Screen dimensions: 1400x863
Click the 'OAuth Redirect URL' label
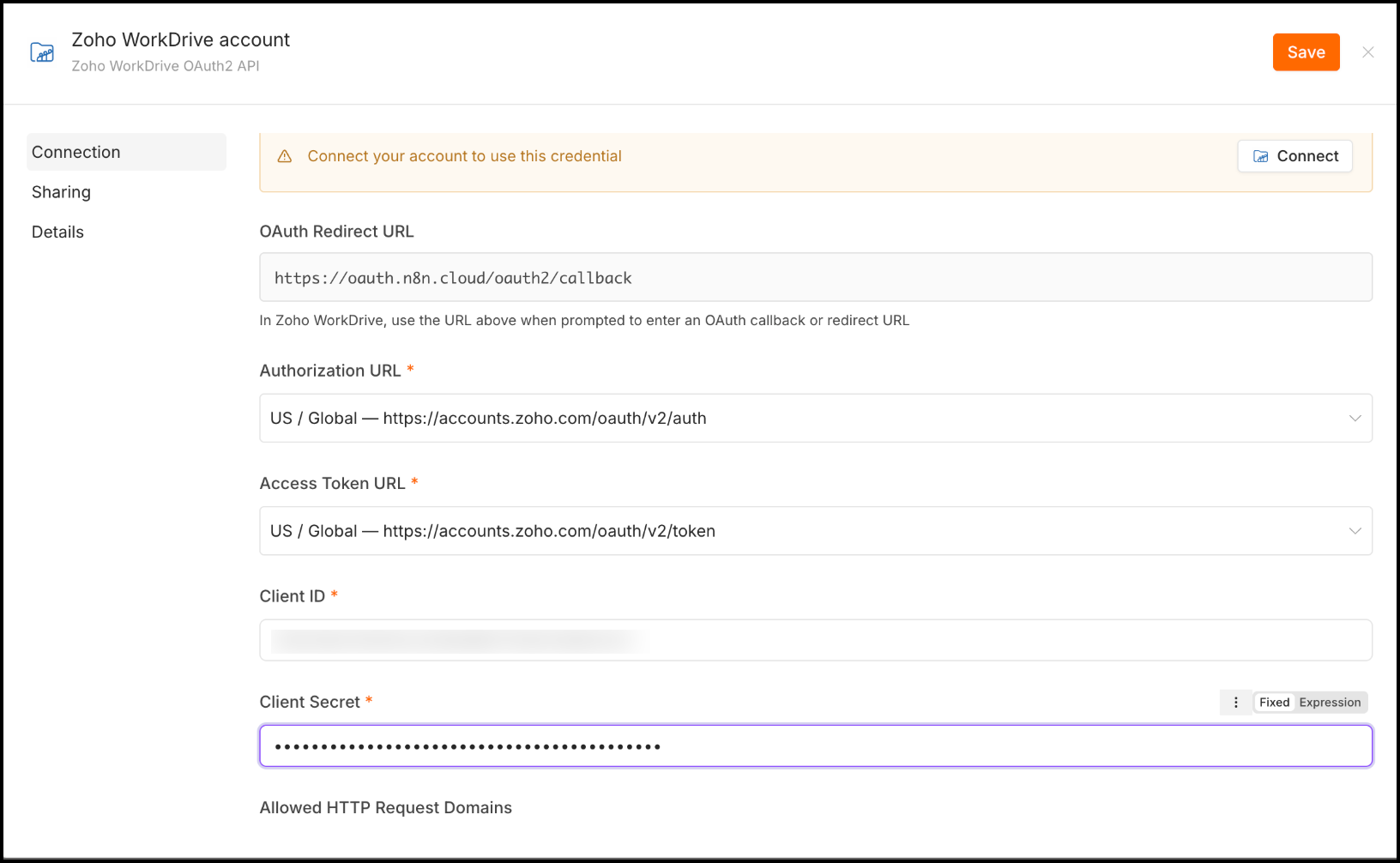click(336, 232)
